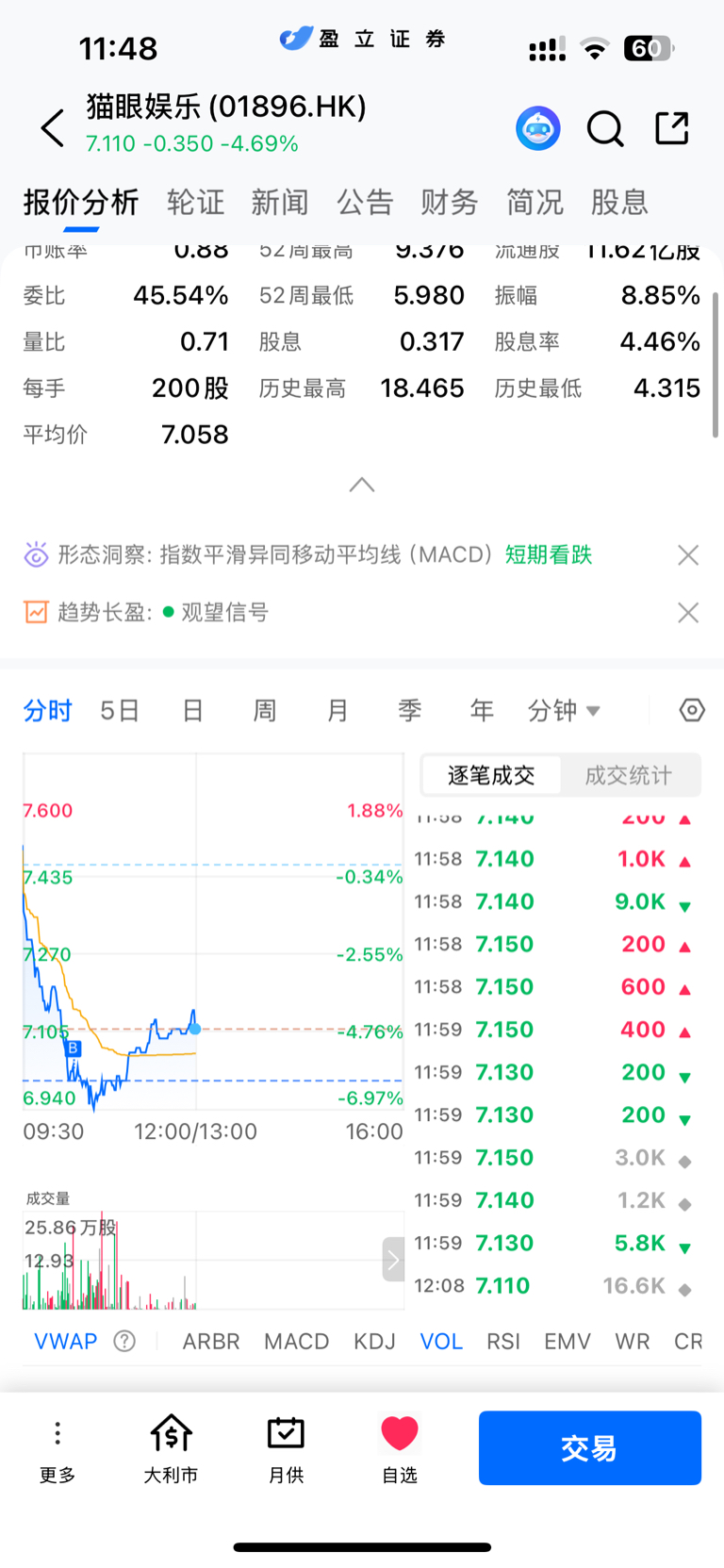Switch to the 简况 tab
The height and width of the screenshot is (1568, 724).
coord(535,202)
